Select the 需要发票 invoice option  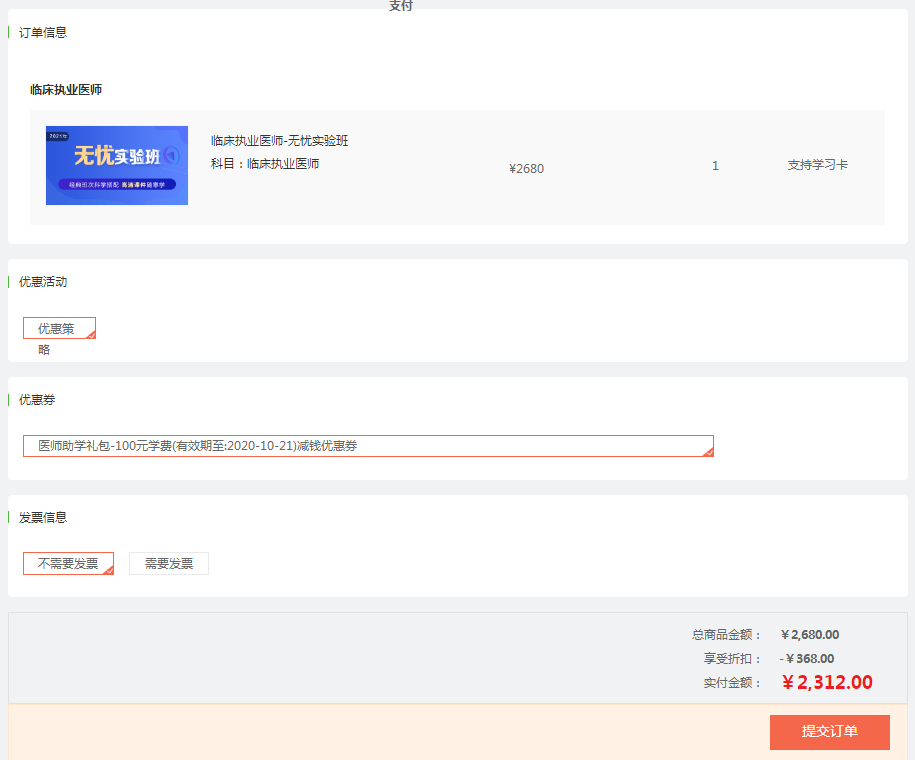pyautogui.click(x=169, y=564)
